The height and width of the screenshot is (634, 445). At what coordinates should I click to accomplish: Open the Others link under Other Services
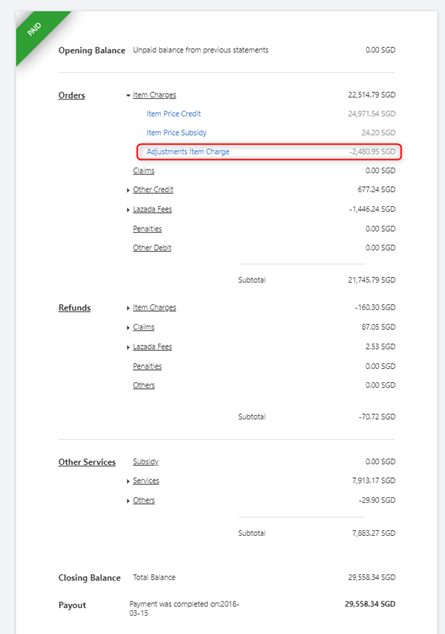coord(144,501)
